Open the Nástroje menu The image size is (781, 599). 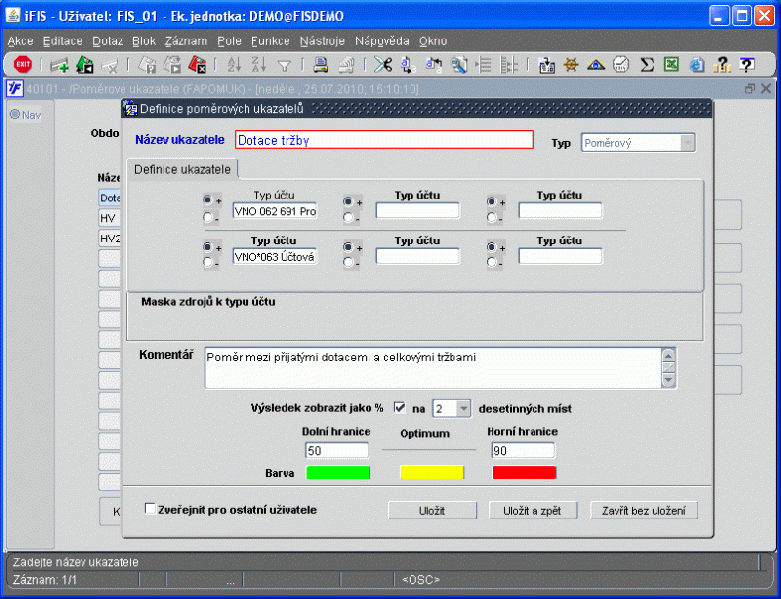pyautogui.click(x=322, y=41)
